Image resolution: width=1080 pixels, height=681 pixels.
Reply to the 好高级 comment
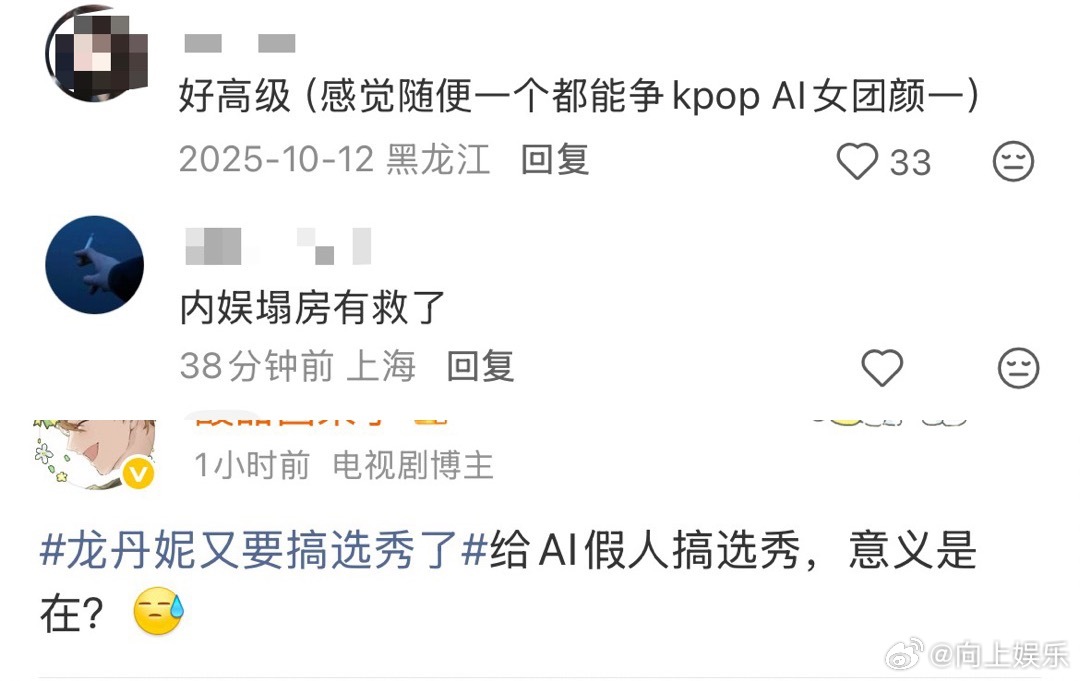point(555,160)
